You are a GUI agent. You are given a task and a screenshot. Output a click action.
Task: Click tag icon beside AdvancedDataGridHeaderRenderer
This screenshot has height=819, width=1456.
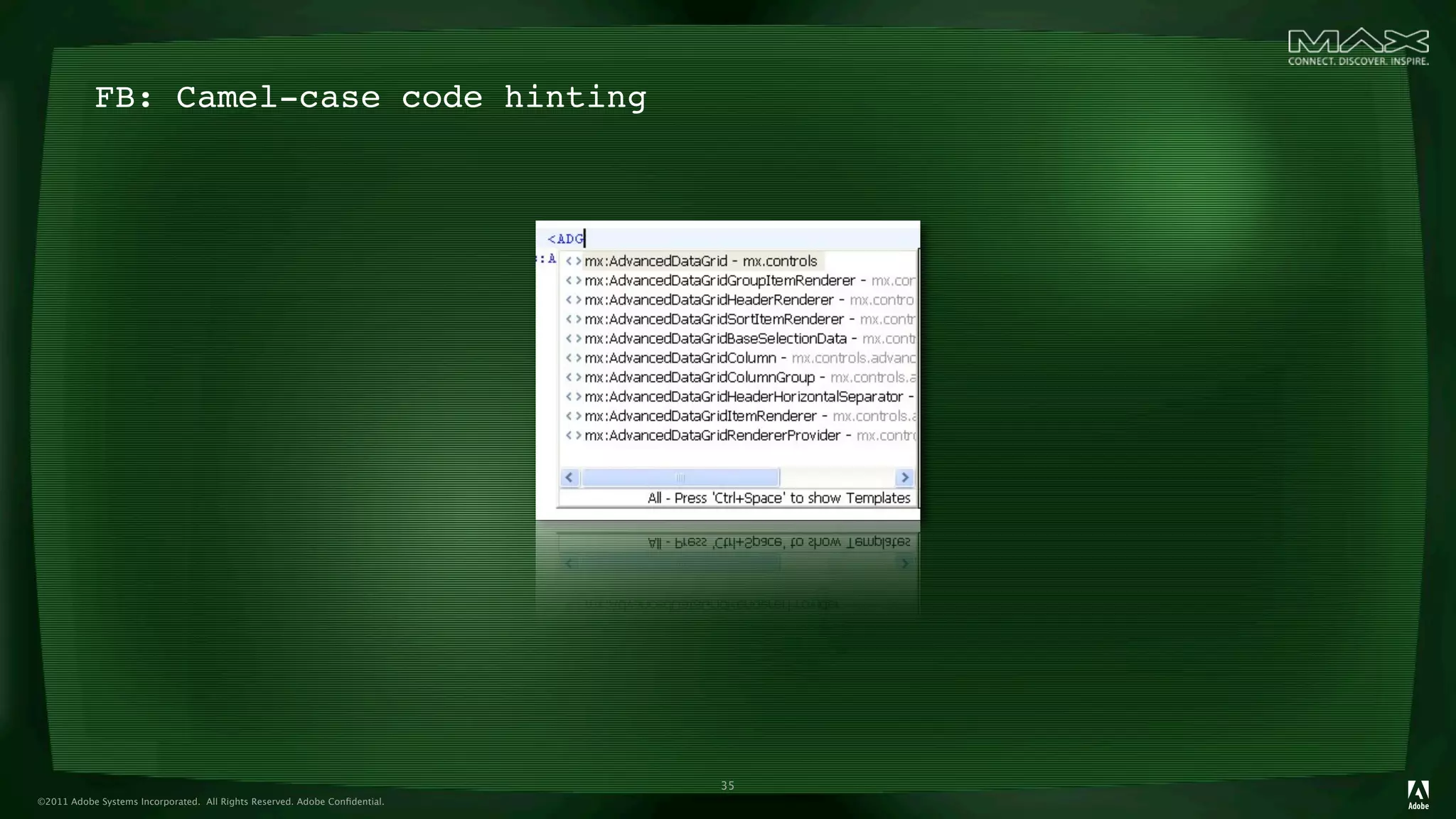573,300
